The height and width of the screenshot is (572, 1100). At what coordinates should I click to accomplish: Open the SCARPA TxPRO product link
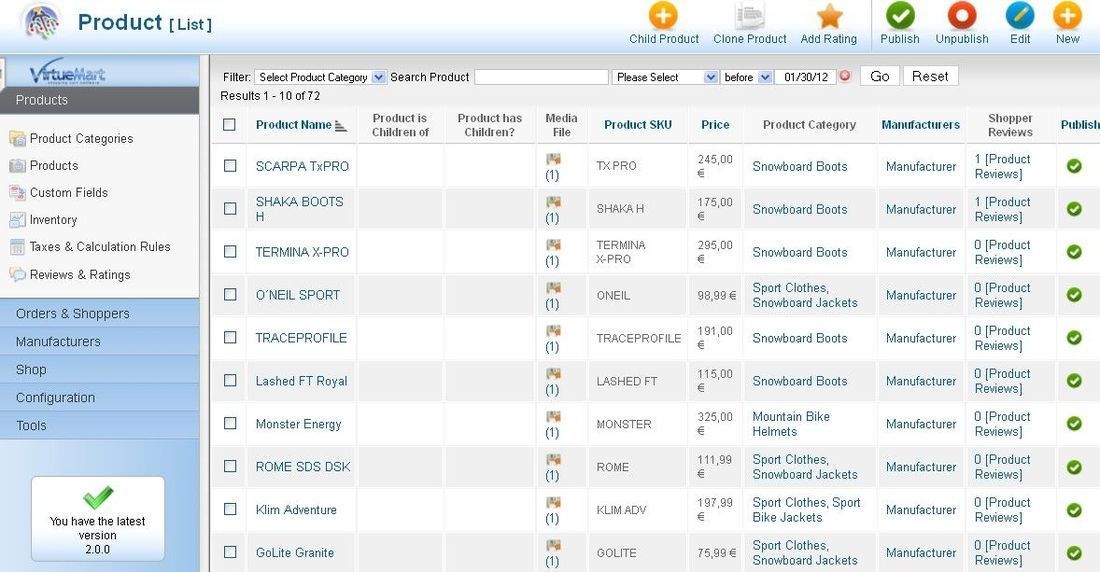[302, 166]
